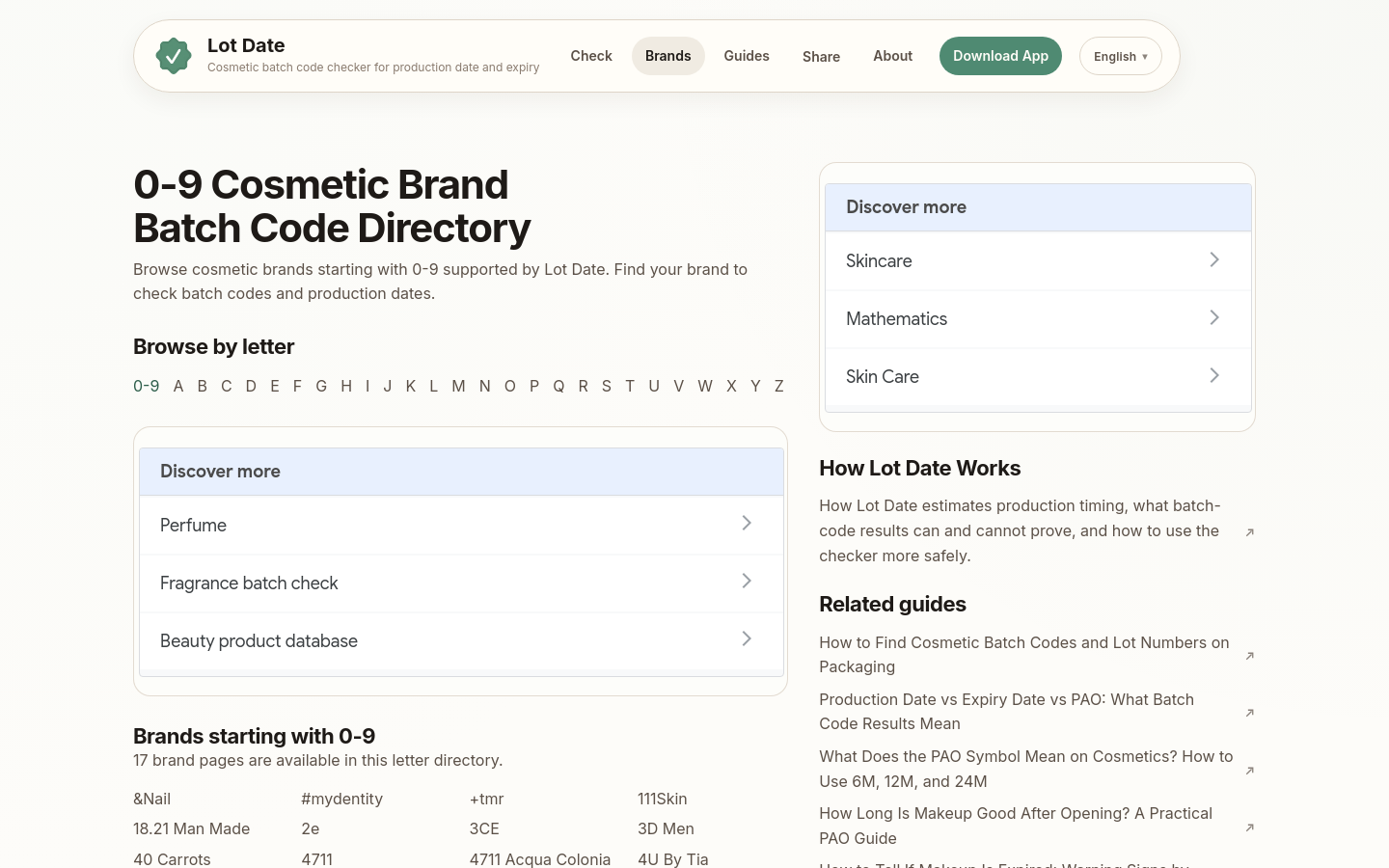Open What Does the PAO Symbol Mean guide
This screenshot has width=1389, height=868.
click(x=1026, y=769)
